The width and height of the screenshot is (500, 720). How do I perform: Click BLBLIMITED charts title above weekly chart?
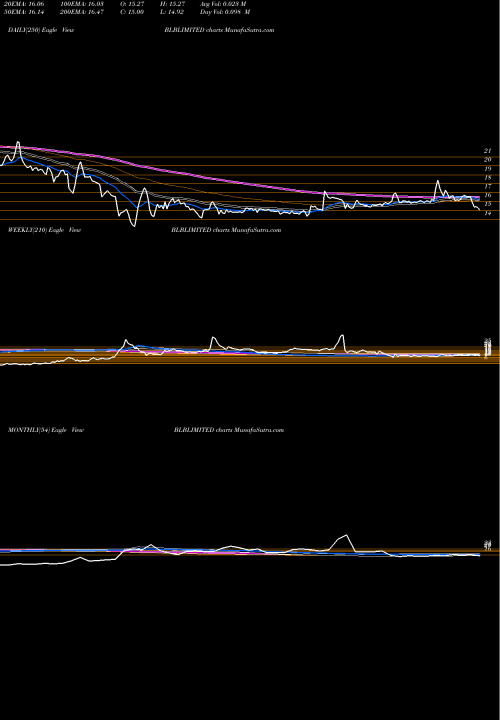pyautogui.click(x=225, y=230)
